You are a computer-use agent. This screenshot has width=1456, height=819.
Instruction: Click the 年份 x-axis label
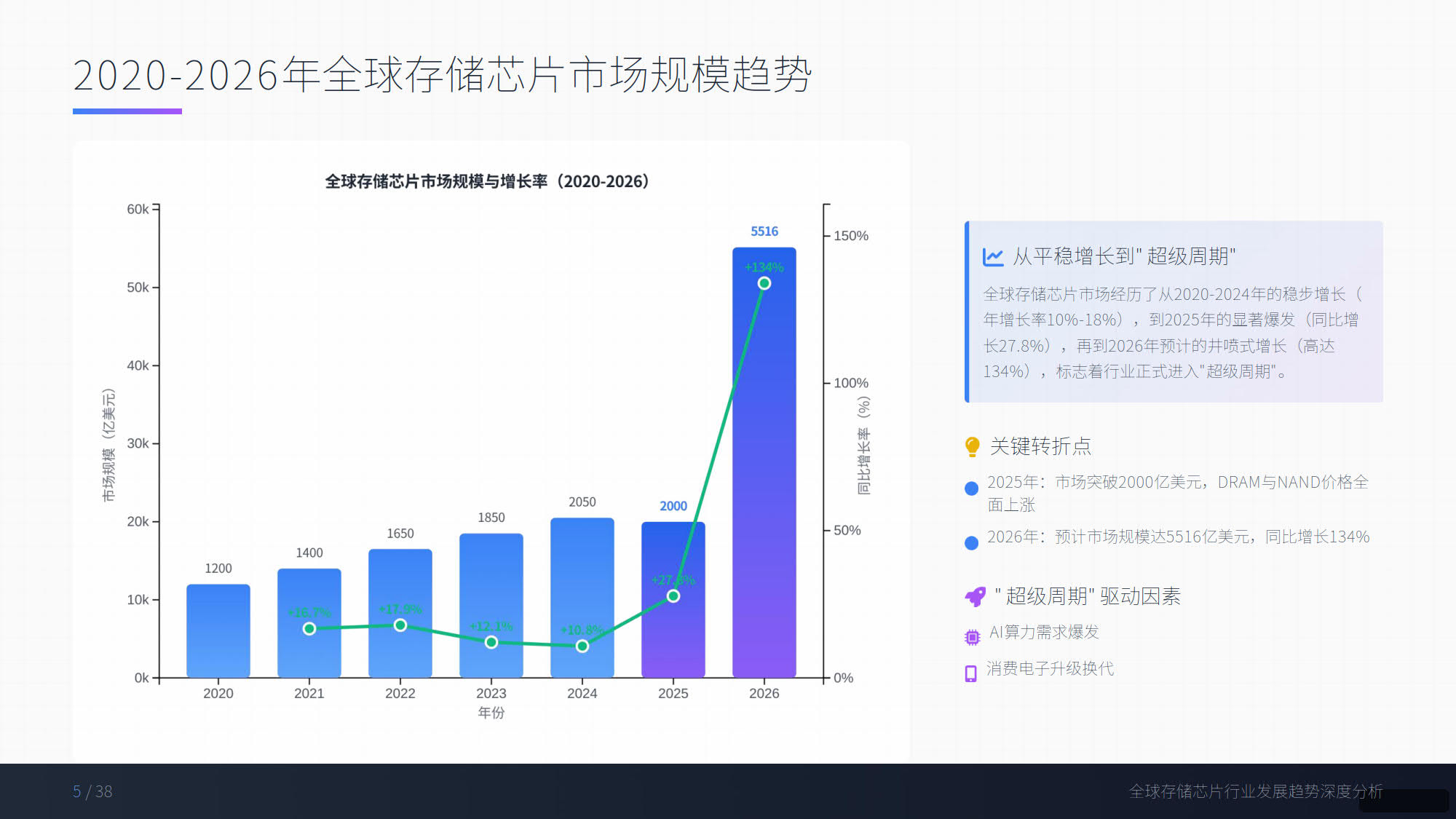pyautogui.click(x=491, y=713)
